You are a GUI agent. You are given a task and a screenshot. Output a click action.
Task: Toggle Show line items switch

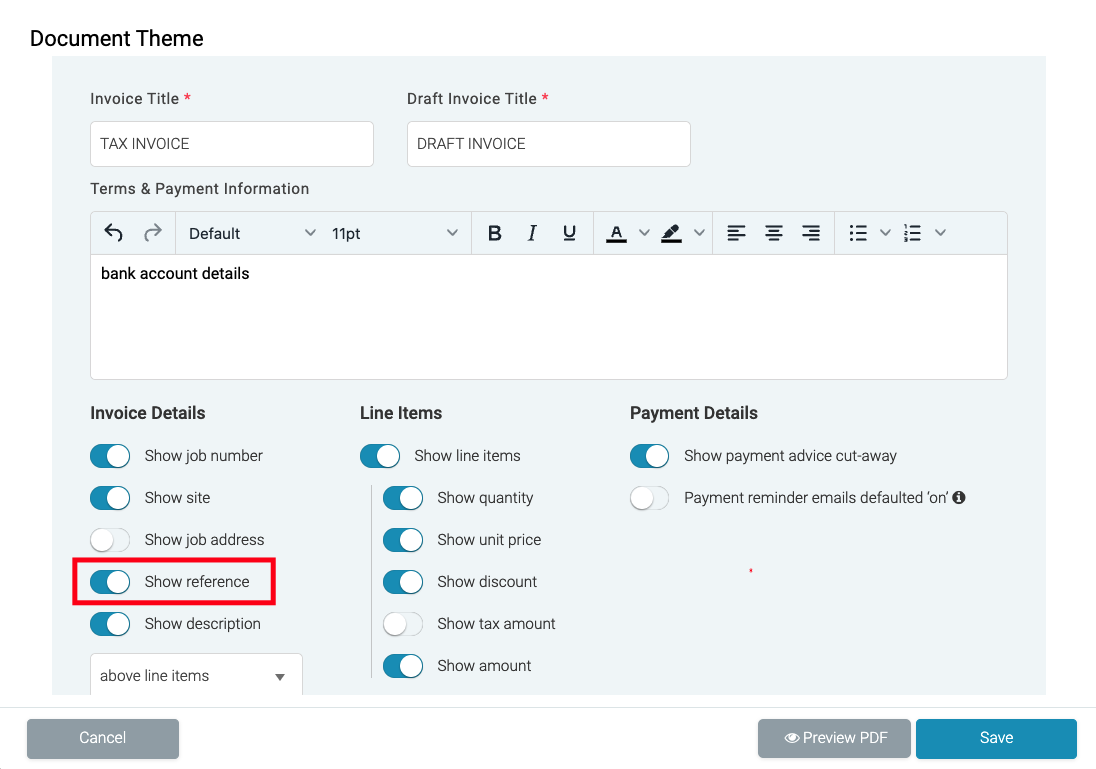tap(380, 456)
